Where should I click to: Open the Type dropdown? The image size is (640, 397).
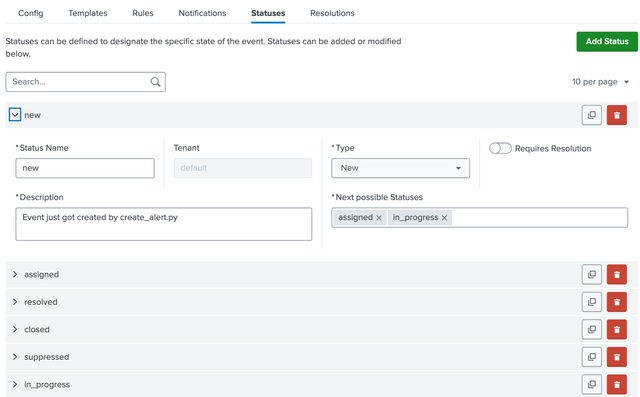pos(400,168)
